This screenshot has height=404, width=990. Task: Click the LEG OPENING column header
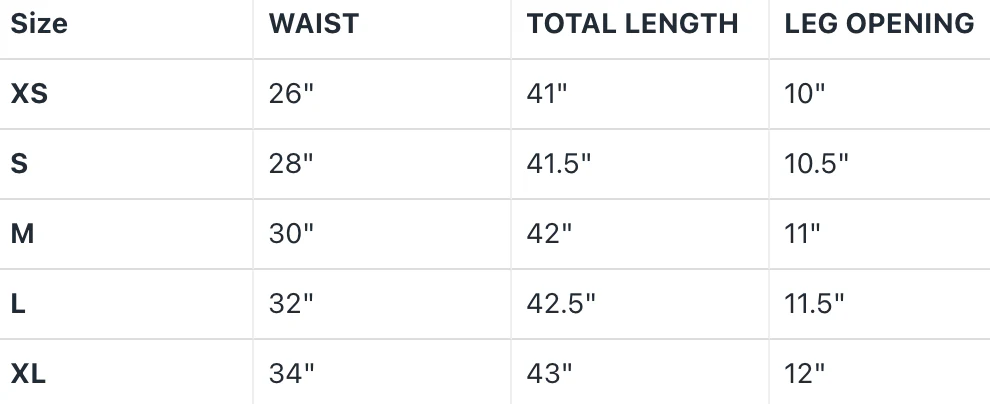(x=879, y=24)
